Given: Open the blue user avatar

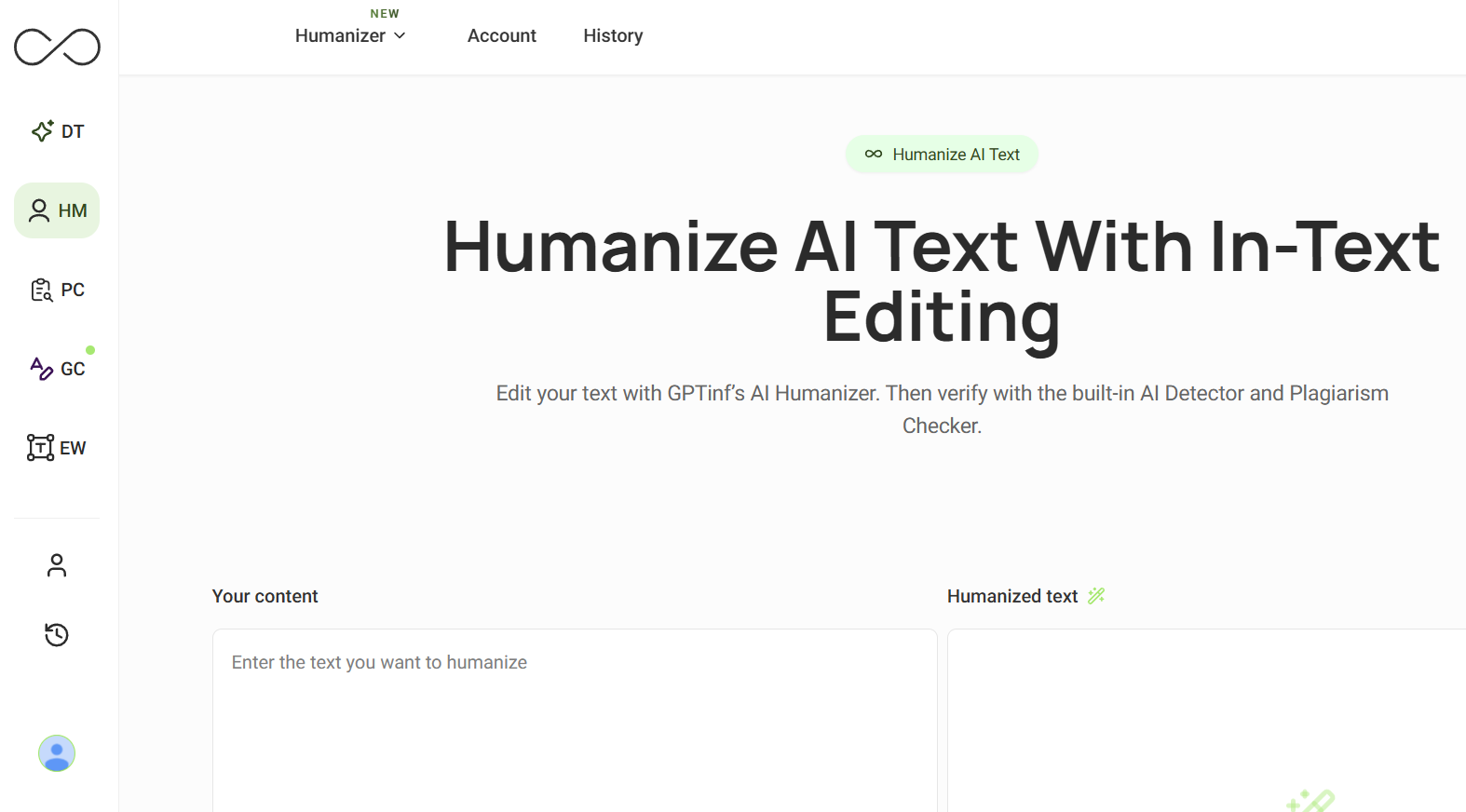Looking at the screenshot, I should click(x=57, y=753).
